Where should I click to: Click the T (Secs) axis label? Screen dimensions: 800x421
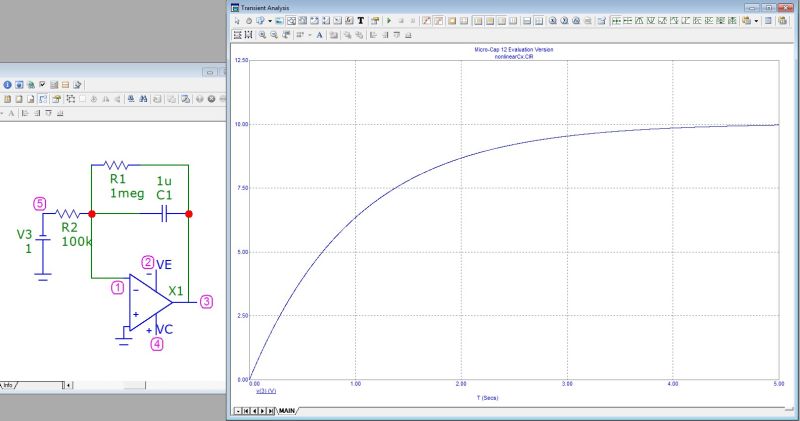click(488, 398)
